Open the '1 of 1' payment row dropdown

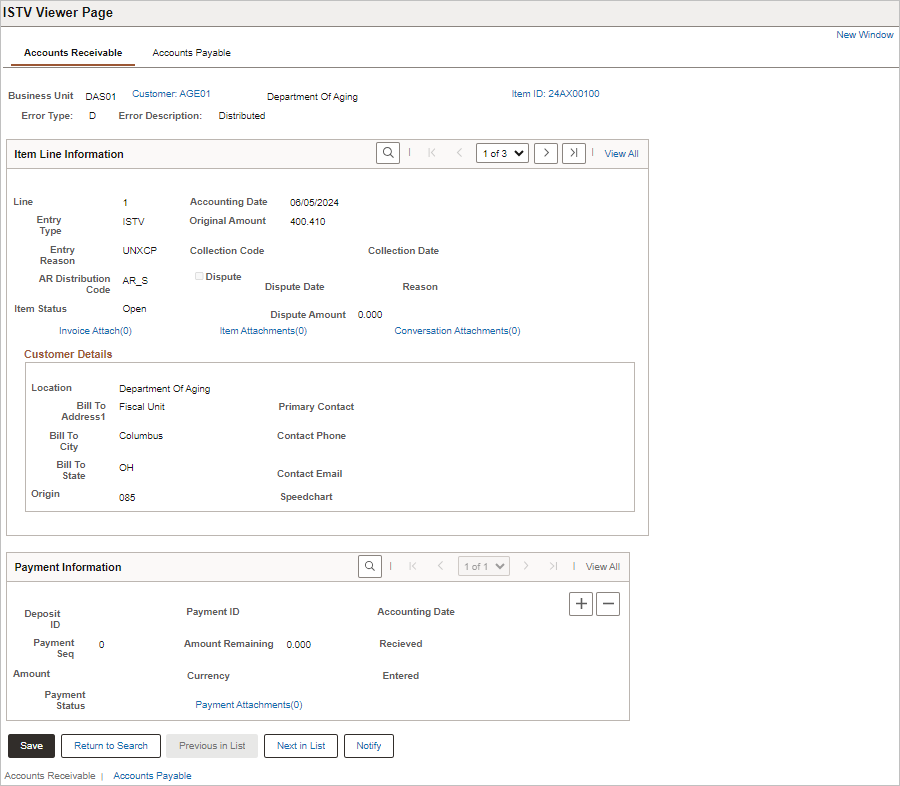coord(484,566)
